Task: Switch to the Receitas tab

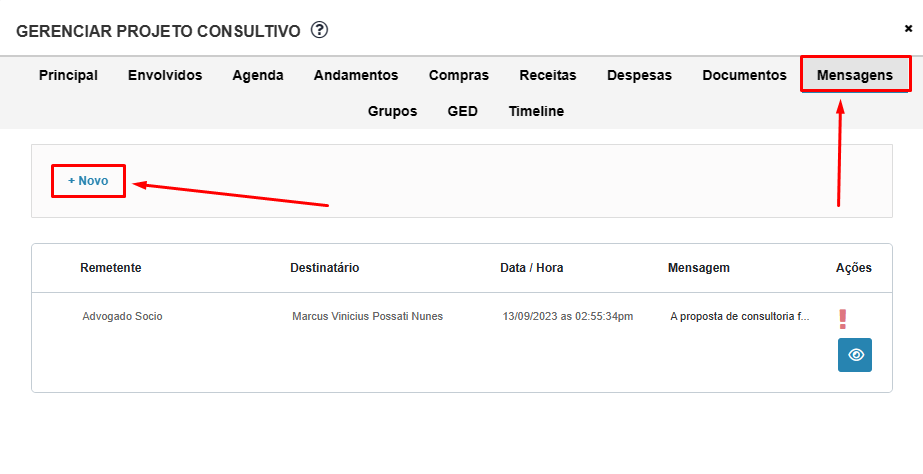Action: pos(547,75)
